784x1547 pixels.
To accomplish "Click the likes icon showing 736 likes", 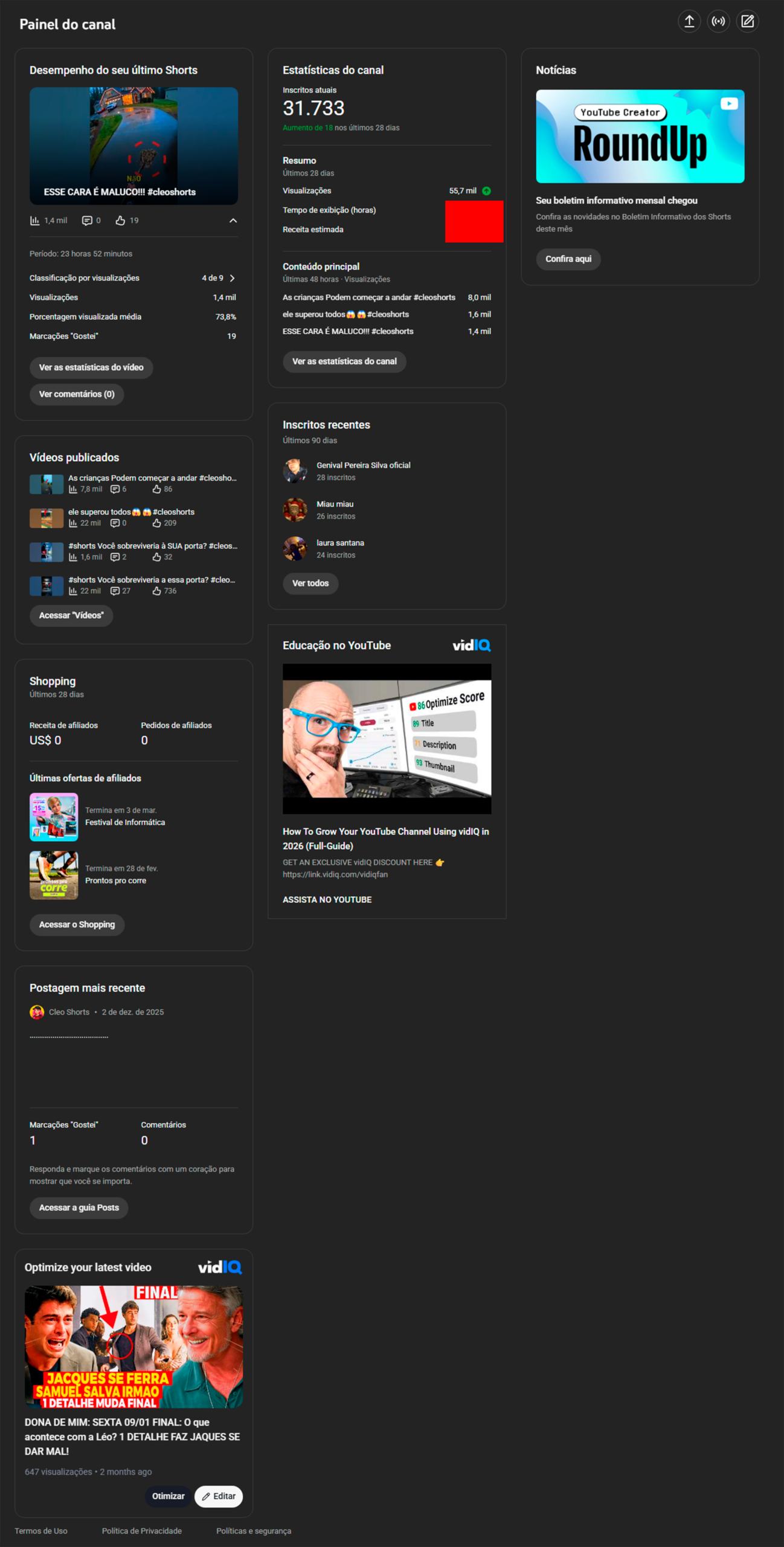I will click(x=156, y=590).
